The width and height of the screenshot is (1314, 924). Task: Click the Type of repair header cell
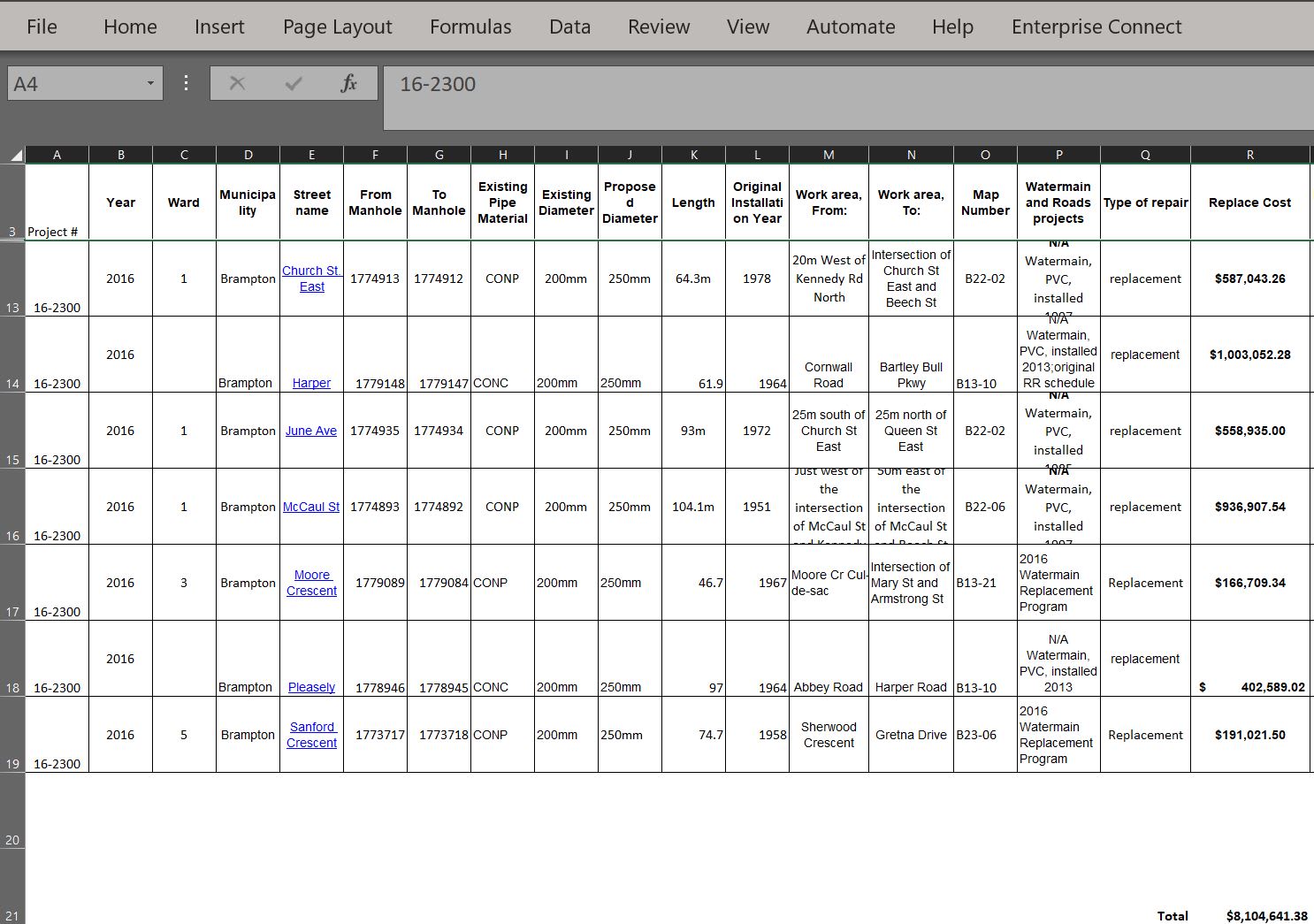(x=1145, y=202)
